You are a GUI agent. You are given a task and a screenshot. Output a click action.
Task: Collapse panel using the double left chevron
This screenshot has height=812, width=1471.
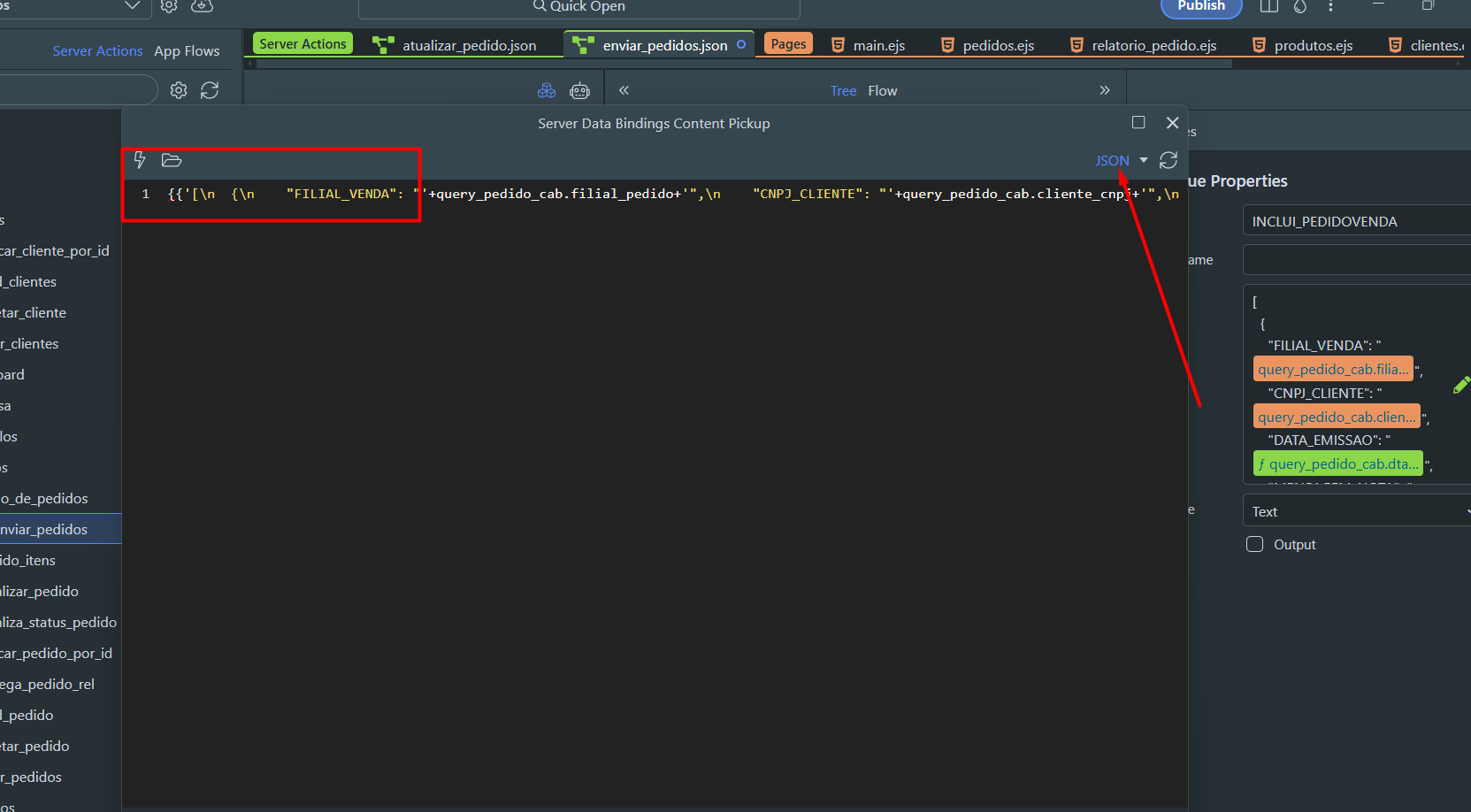pyautogui.click(x=624, y=90)
